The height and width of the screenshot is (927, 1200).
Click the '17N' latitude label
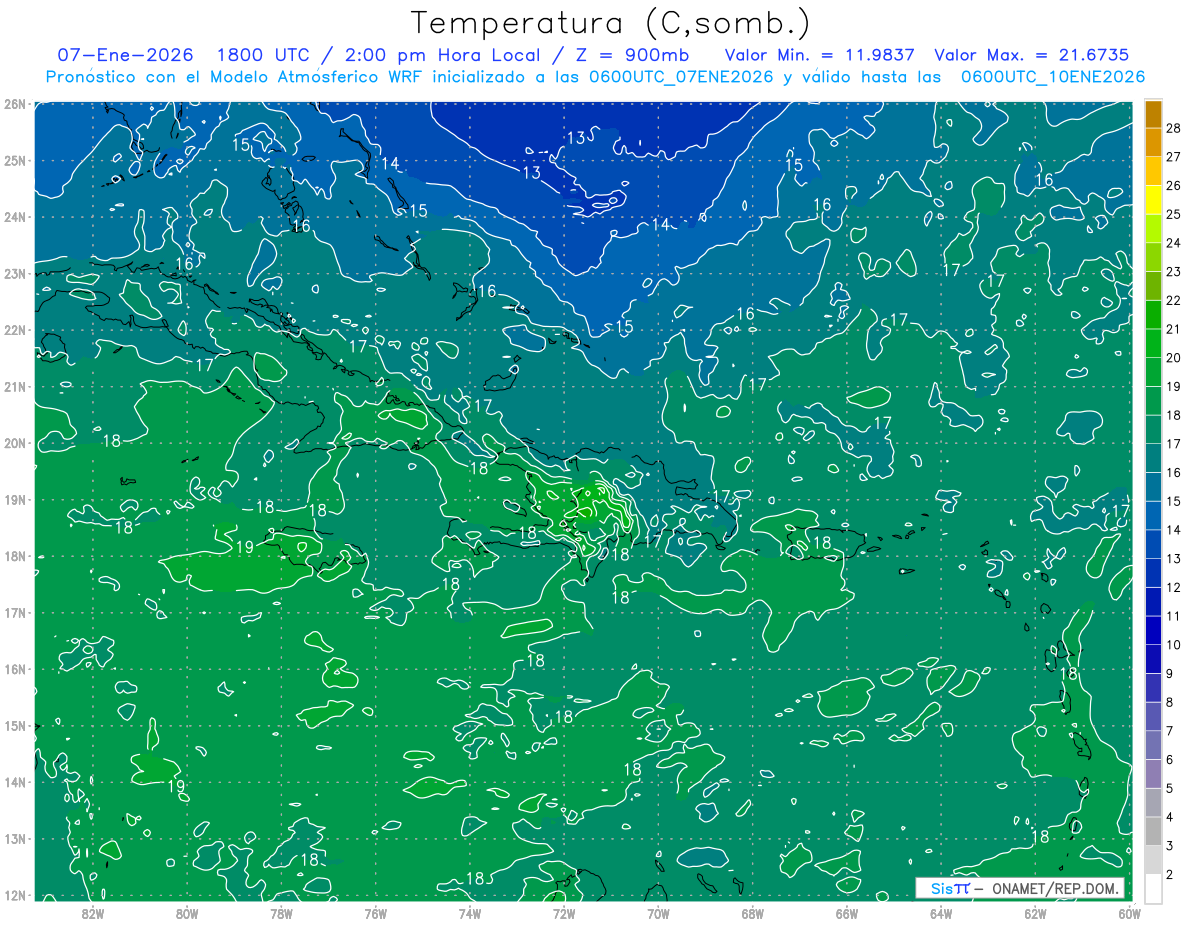pos(15,612)
